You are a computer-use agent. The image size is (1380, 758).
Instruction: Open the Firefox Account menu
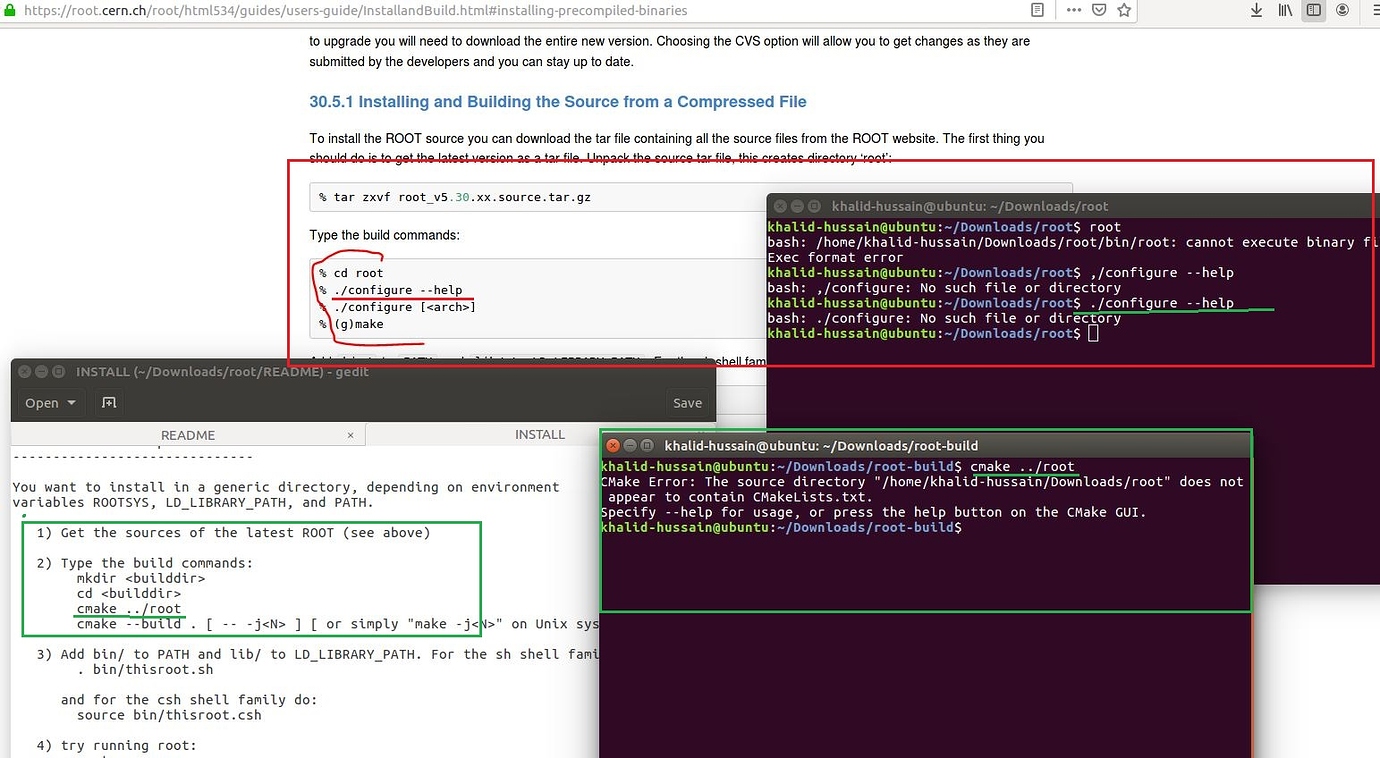click(x=1342, y=10)
